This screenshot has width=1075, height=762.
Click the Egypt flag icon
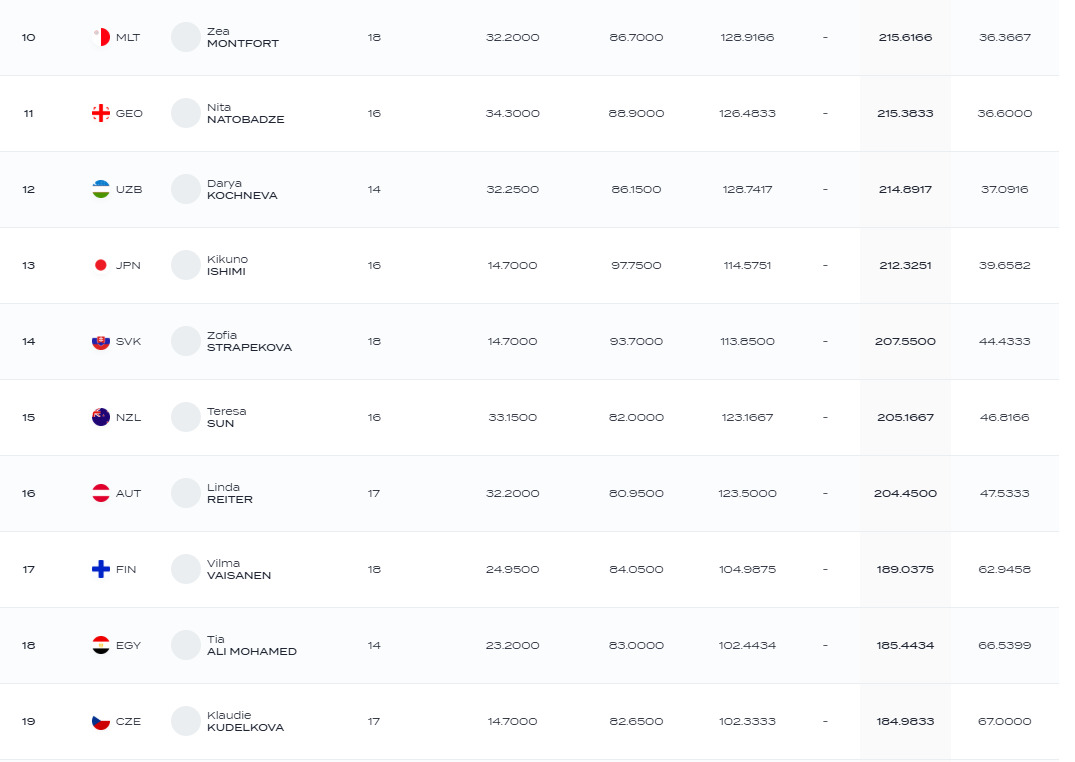tap(101, 645)
